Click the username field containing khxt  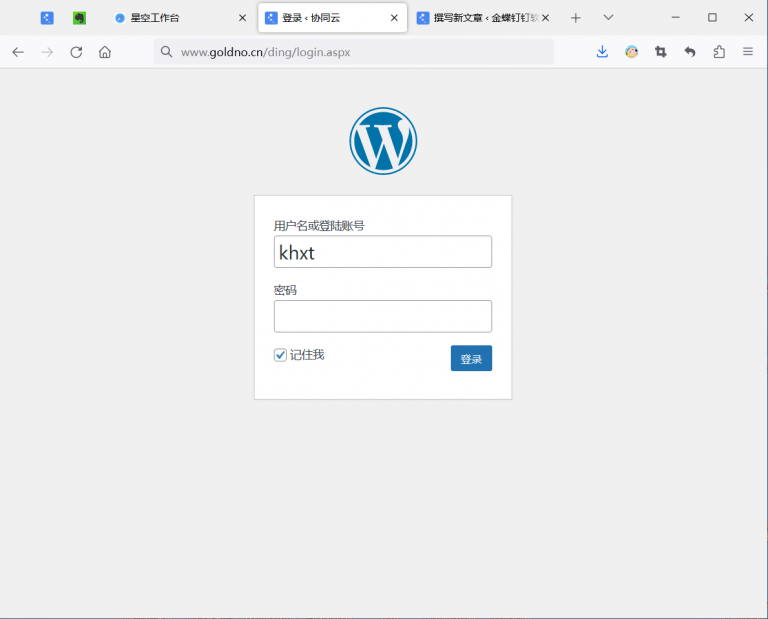click(x=383, y=252)
